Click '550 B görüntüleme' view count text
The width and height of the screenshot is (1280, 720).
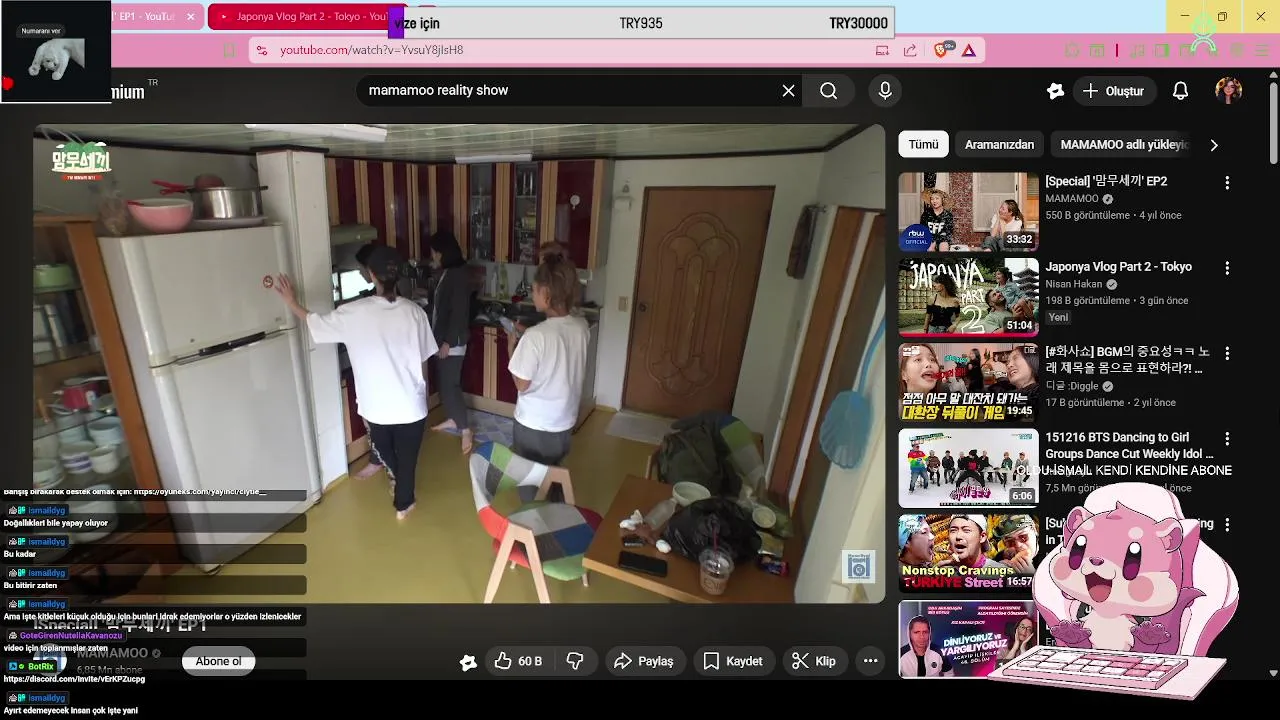1087,216
